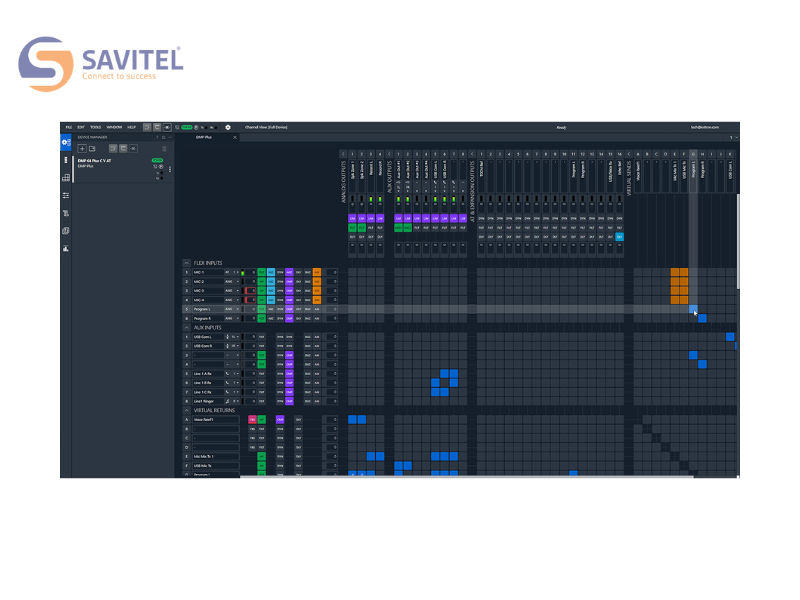800x600 pixels.
Task: Open the HELP menu
Action: pos(131,127)
